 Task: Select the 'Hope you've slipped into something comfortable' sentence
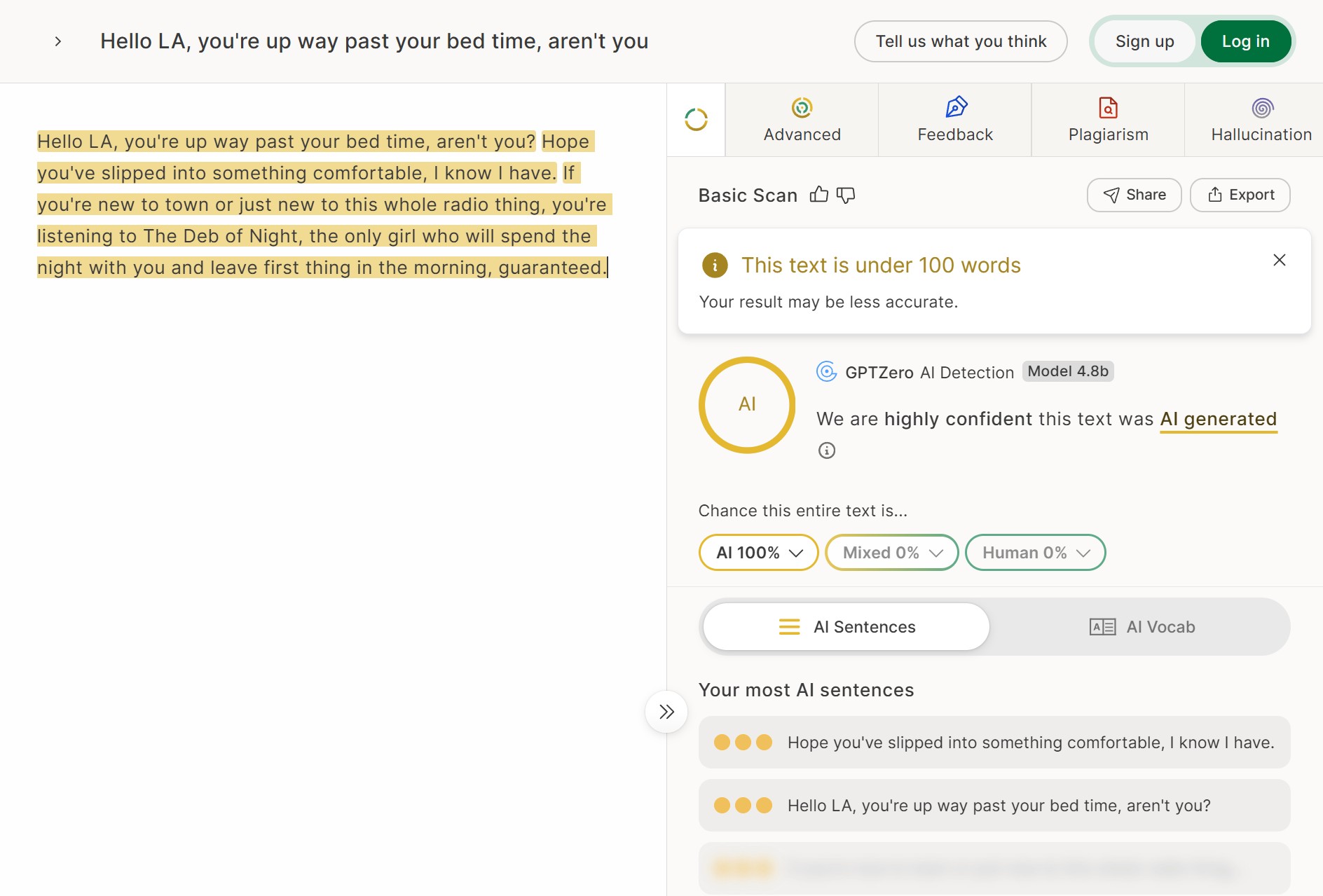tap(994, 743)
